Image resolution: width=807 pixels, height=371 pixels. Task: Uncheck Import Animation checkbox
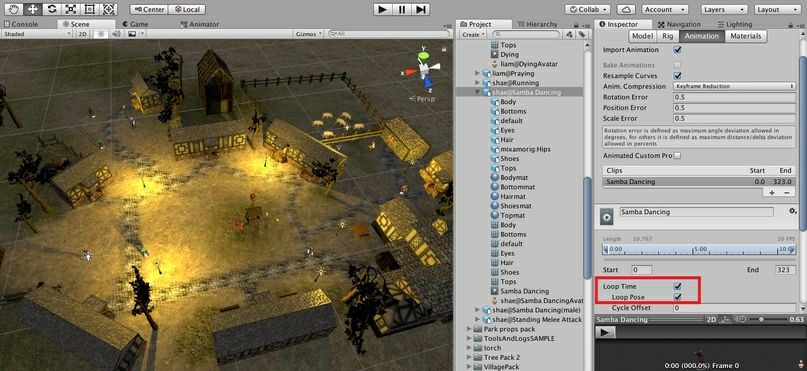pyautogui.click(x=678, y=50)
